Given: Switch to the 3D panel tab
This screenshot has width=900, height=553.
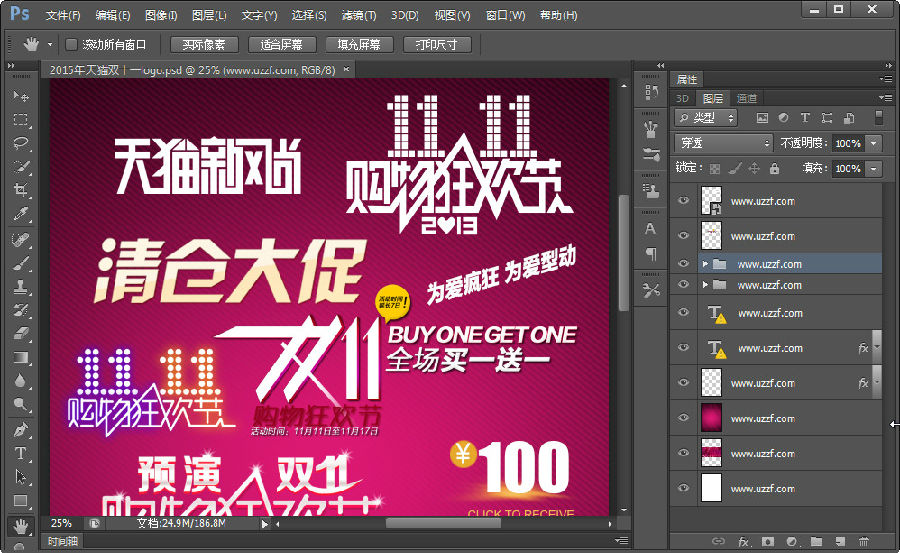Looking at the screenshot, I should click(682, 98).
